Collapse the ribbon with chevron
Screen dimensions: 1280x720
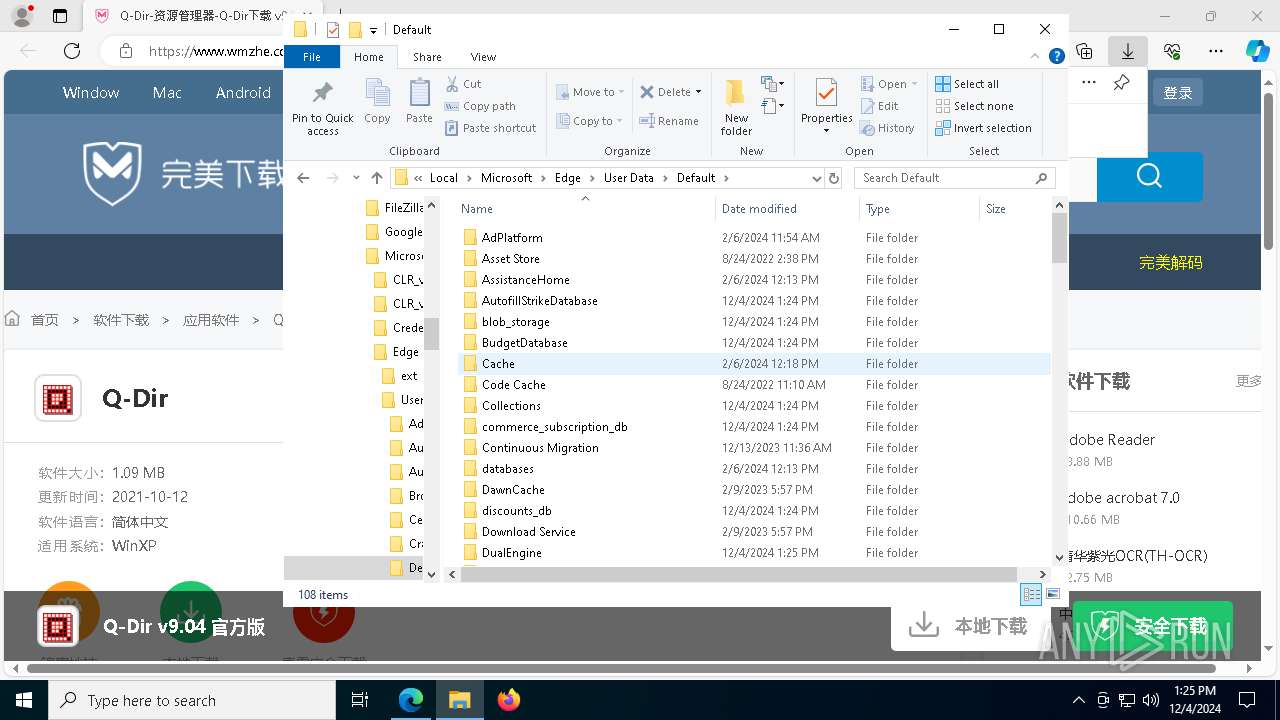click(1036, 57)
